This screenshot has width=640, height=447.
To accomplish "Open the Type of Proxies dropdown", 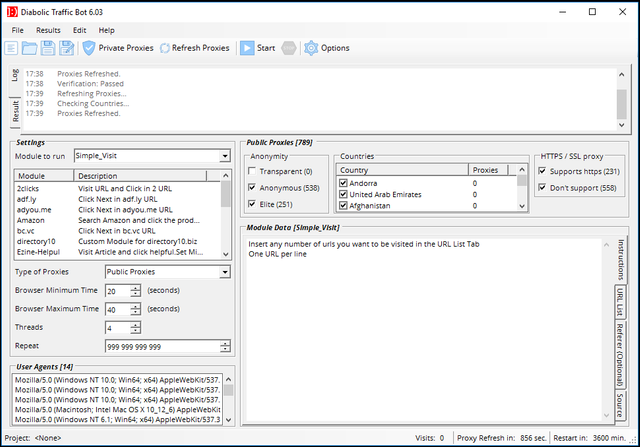I will click(225, 272).
